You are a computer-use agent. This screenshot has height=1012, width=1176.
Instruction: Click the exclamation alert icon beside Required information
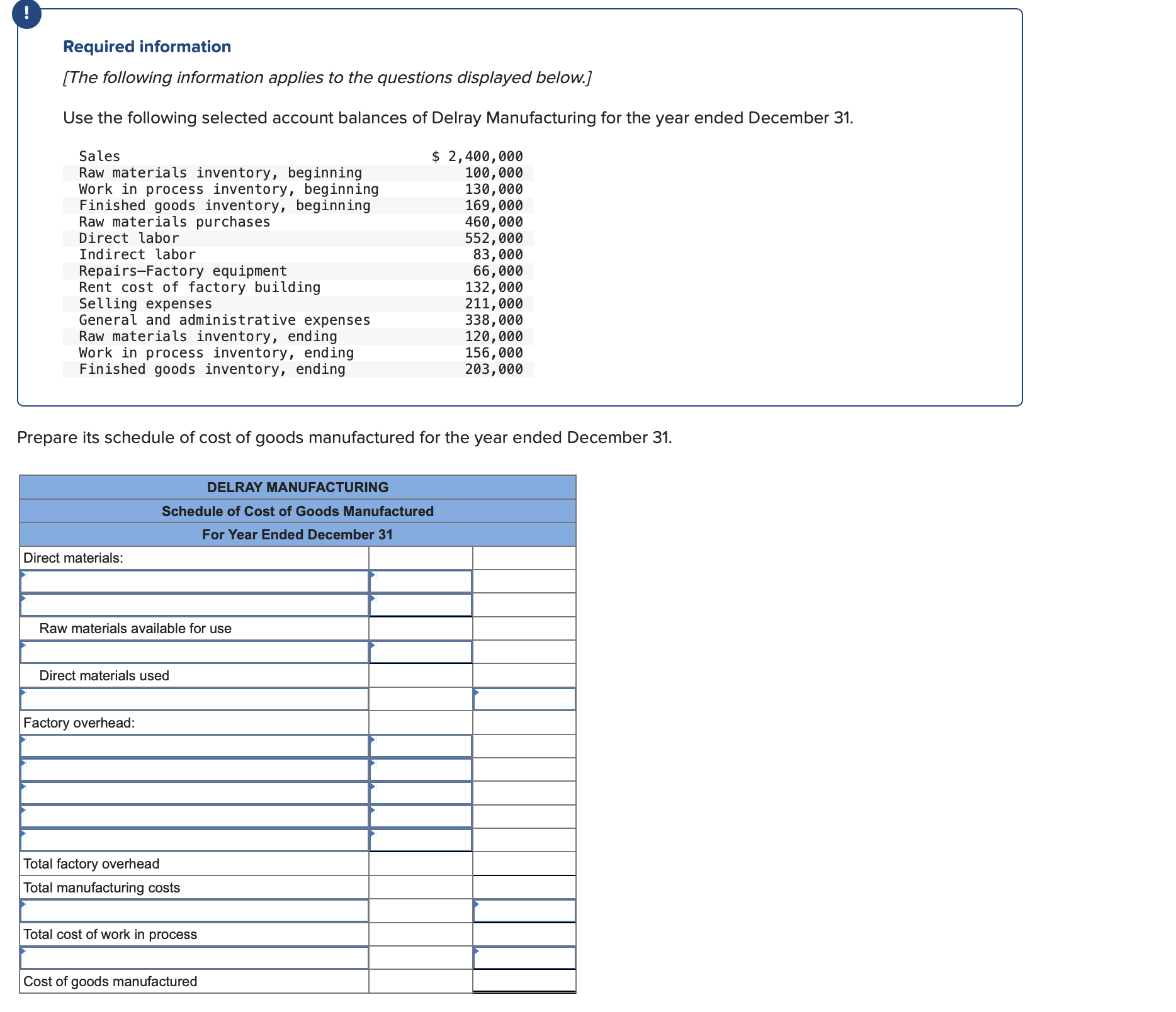pos(26,13)
